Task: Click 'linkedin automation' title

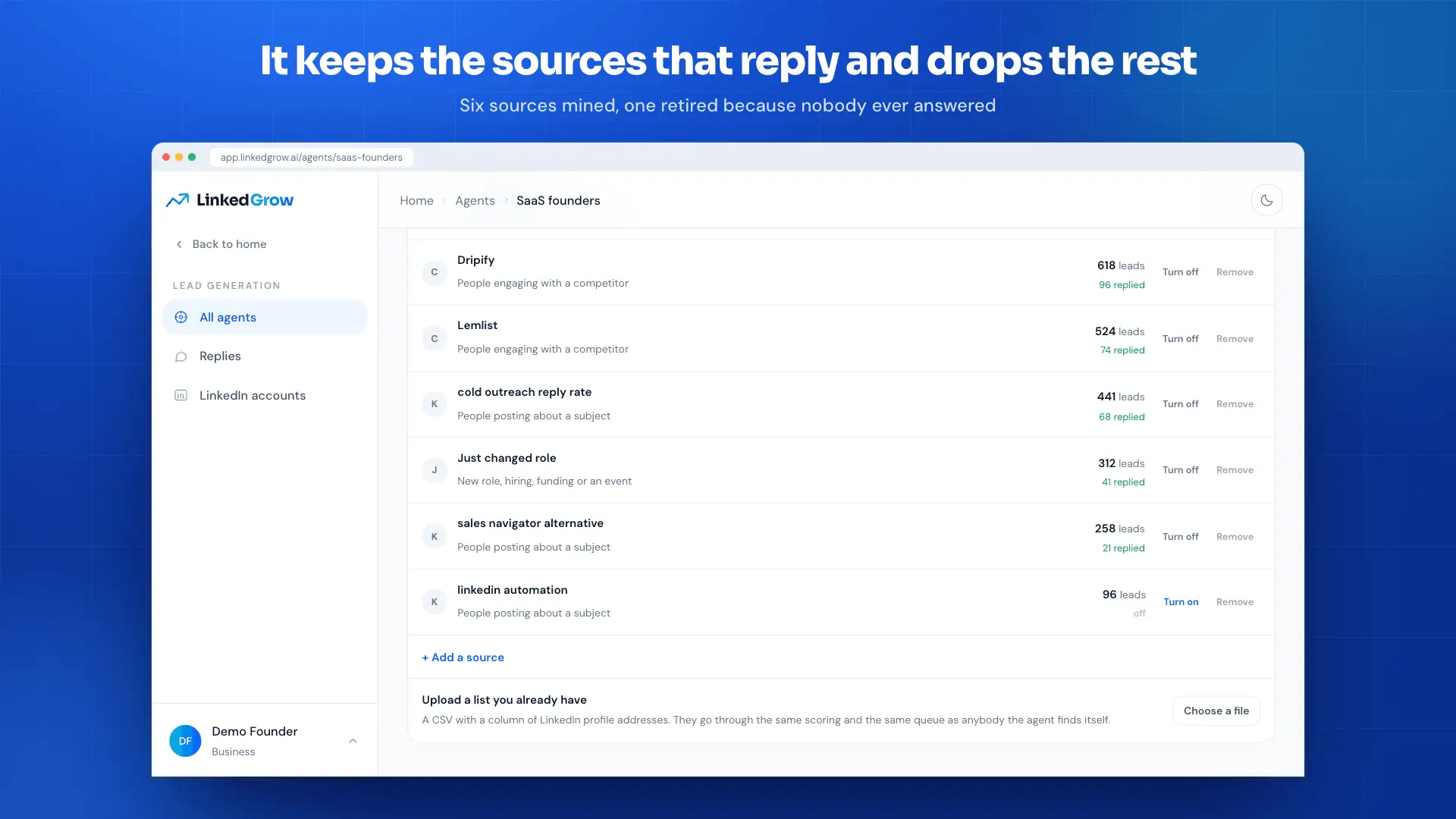Action: point(512,590)
